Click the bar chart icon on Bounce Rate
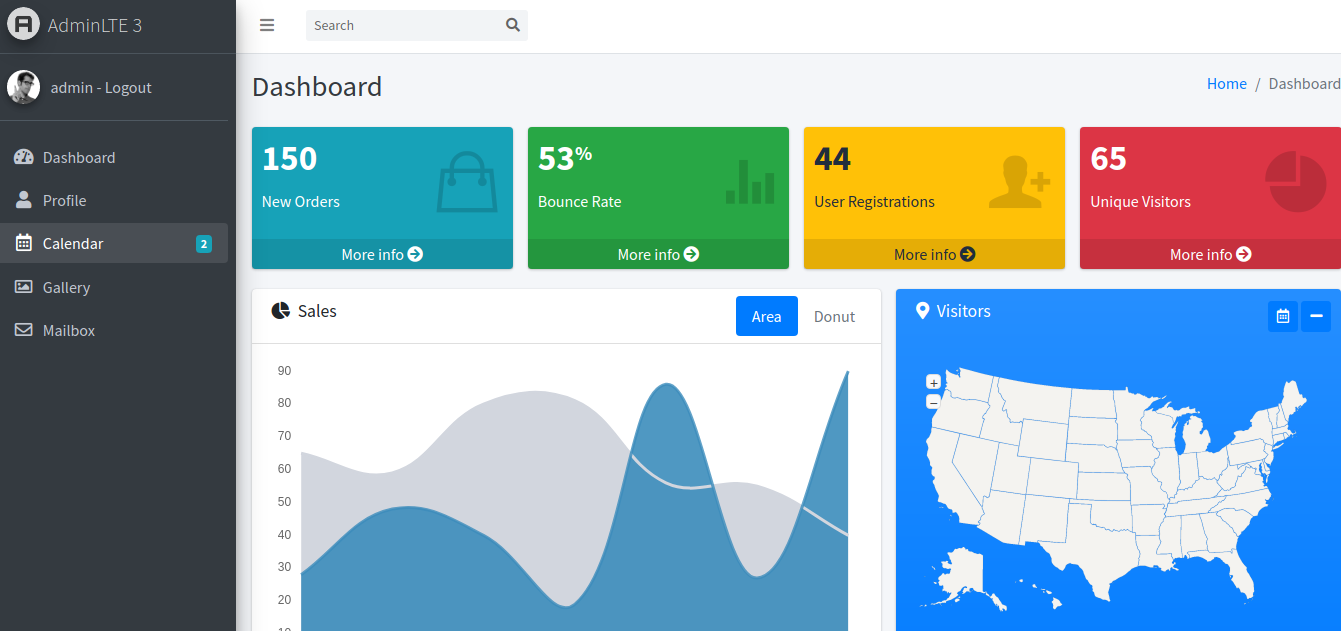1341x631 pixels. click(750, 182)
